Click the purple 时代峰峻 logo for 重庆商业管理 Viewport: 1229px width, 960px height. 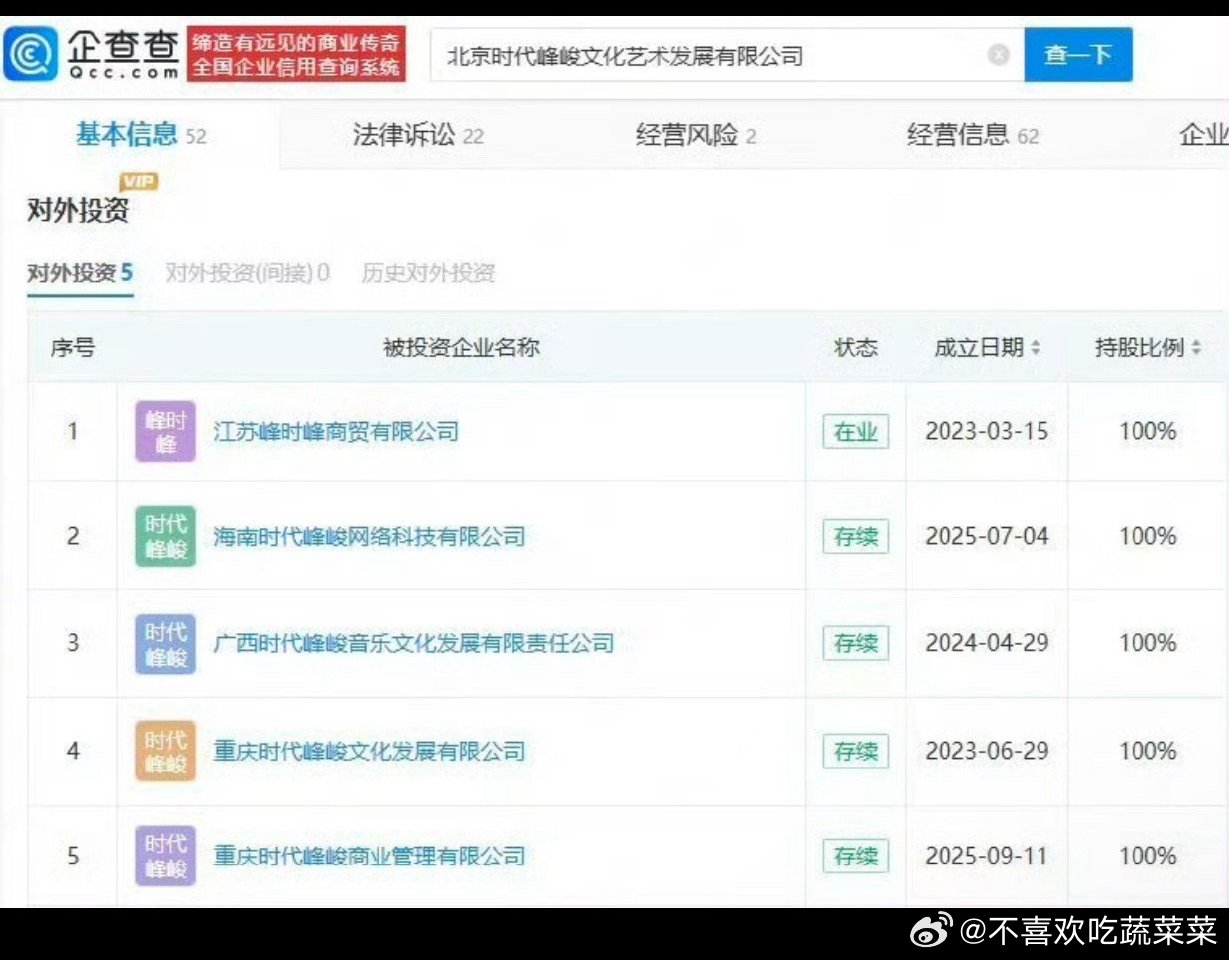pos(165,856)
